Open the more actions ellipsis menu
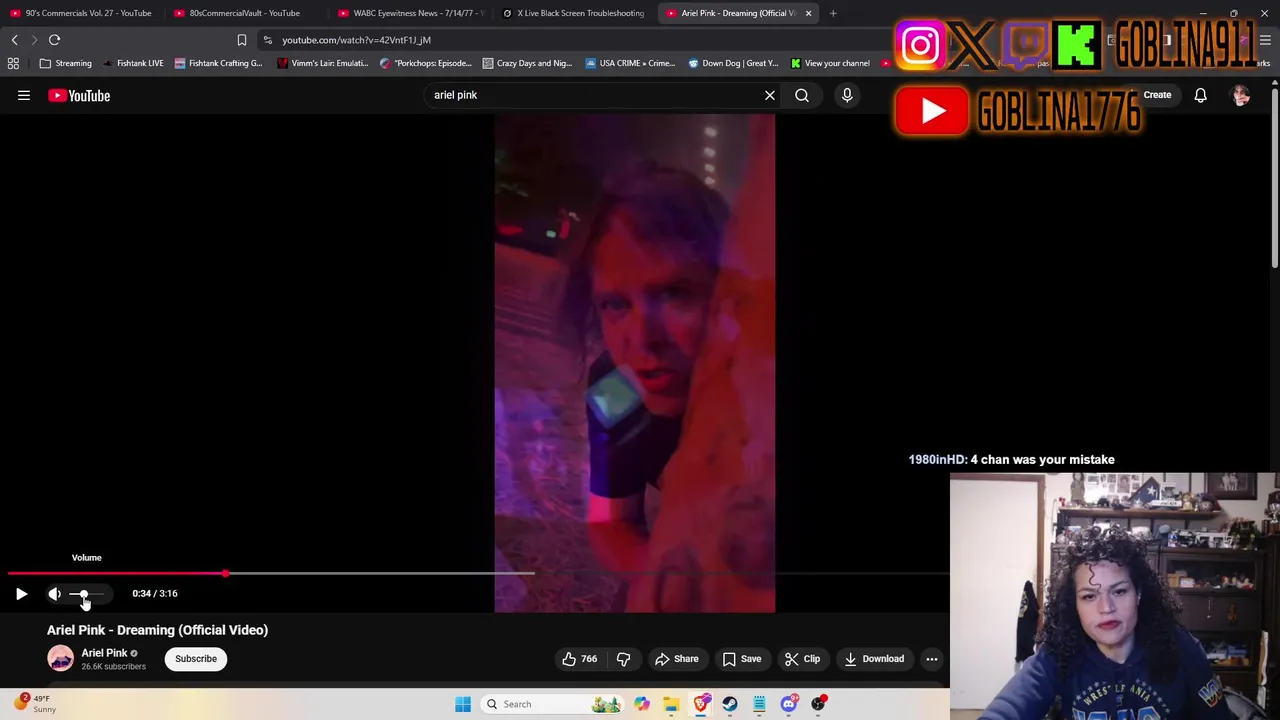The image size is (1280, 720). (x=932, y=659)
